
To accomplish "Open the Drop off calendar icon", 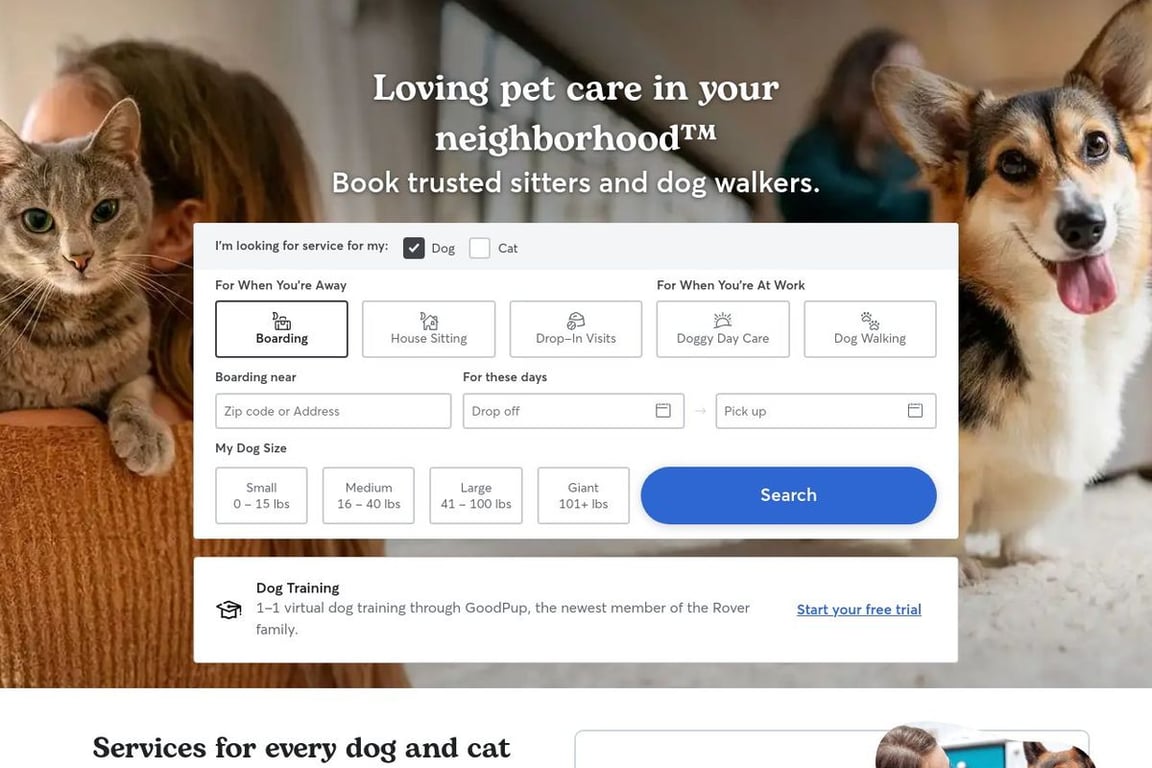I will [x=663, y=410].
